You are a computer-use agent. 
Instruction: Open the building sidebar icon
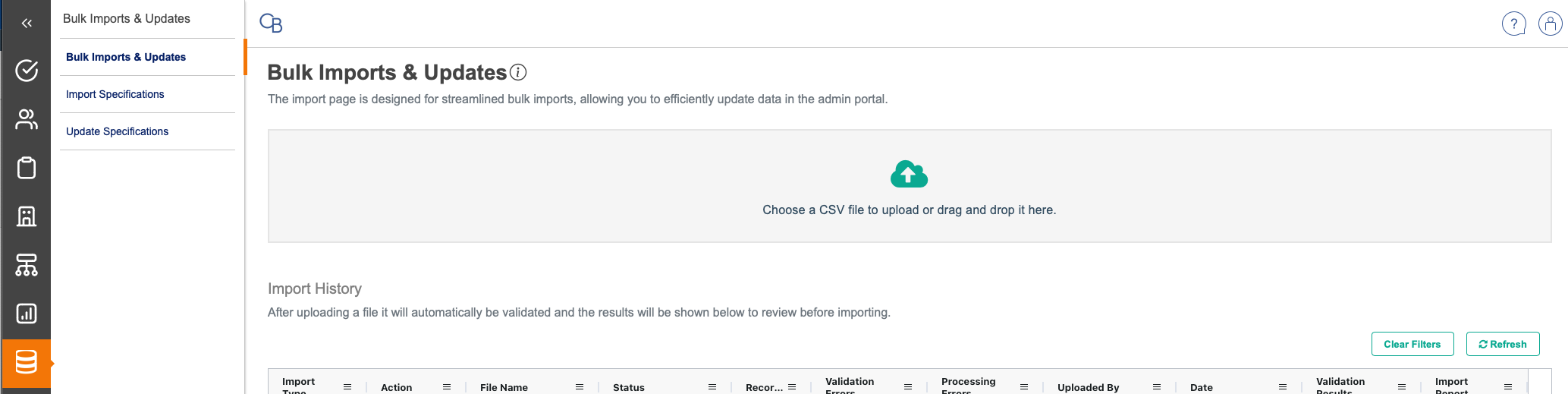[27, 216]
